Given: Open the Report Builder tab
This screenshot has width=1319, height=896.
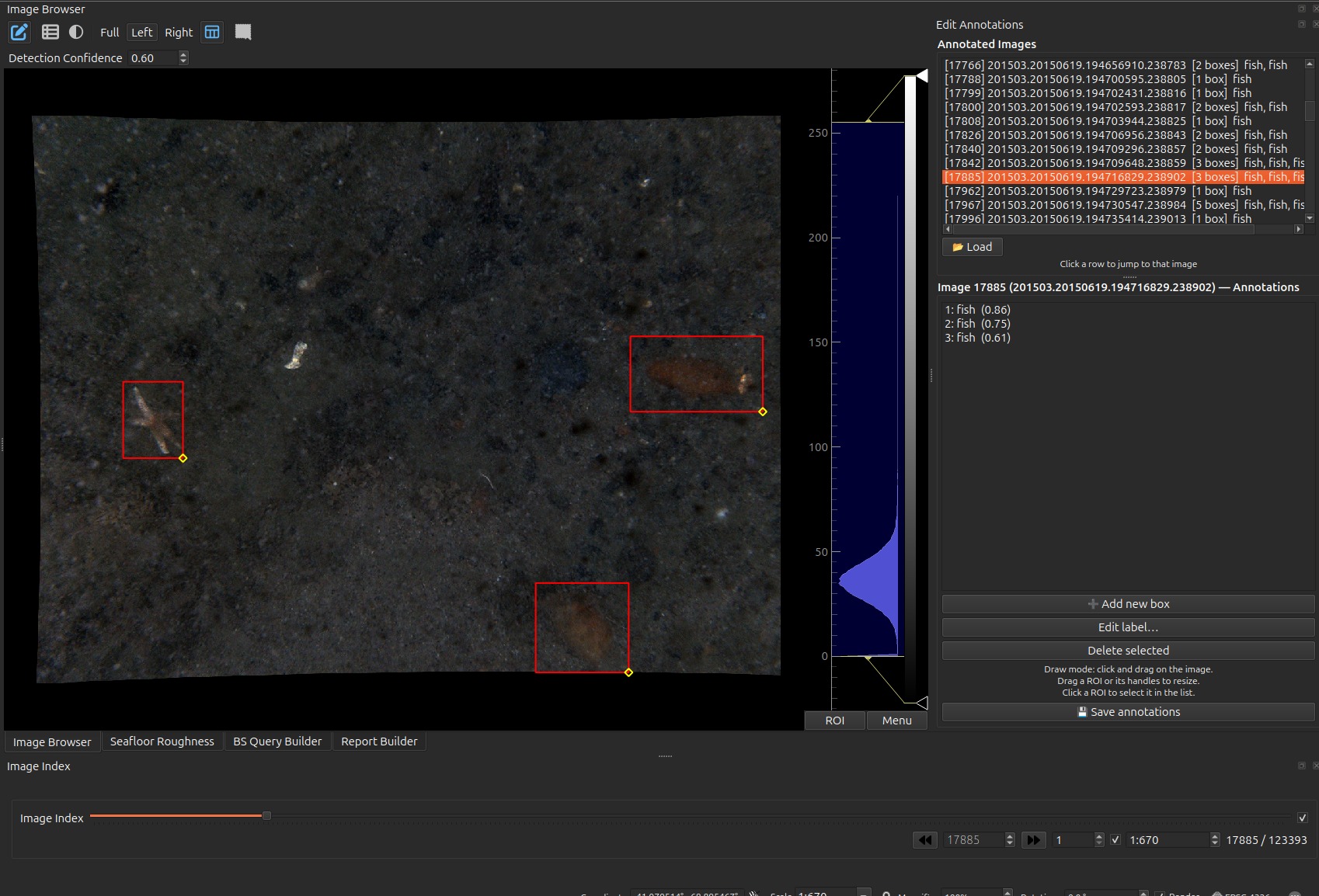Looking at the screenshot, I should [x=379, y=741].
